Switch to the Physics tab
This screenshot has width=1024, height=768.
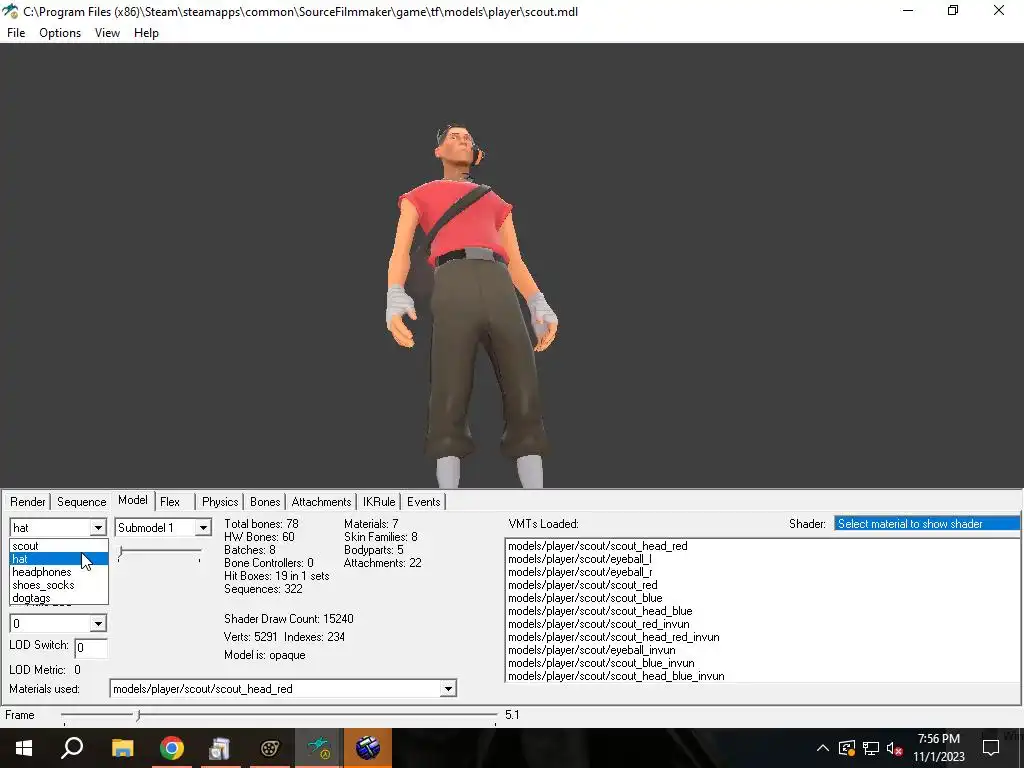click(219, 502)
